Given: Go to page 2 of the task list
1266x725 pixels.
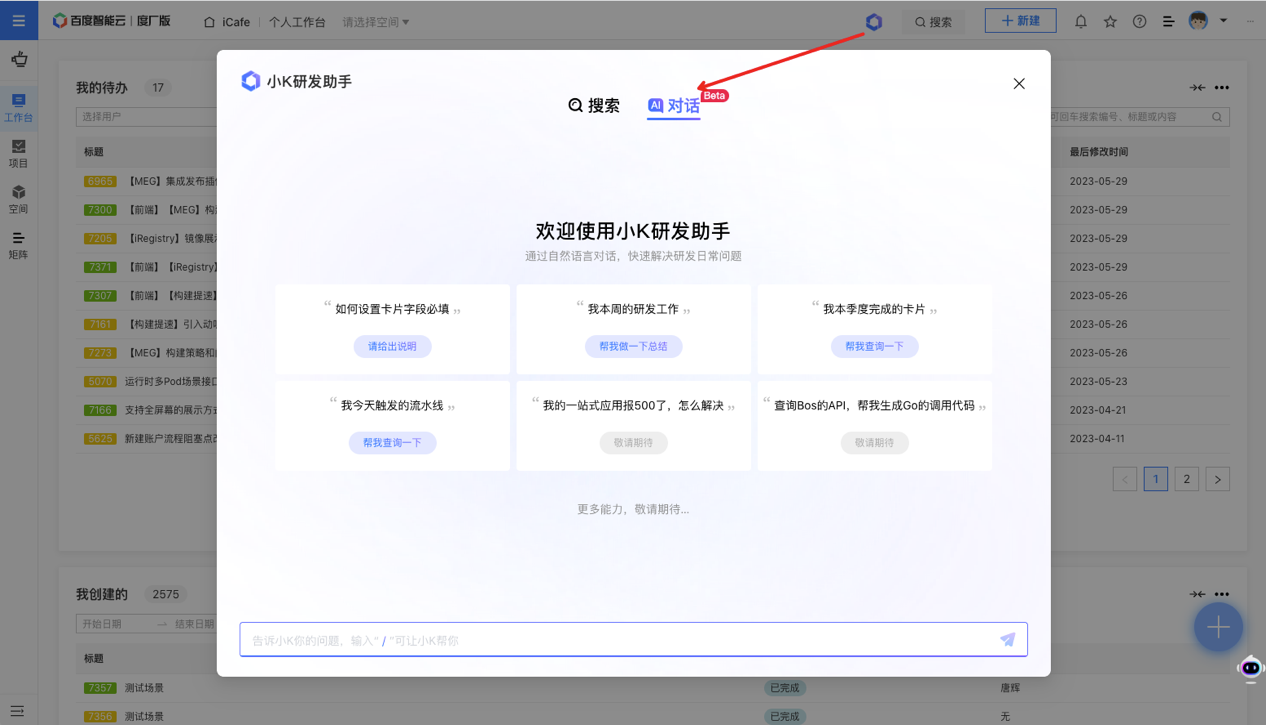Looking at the screenshot, I should click(x=1186, y=478).
